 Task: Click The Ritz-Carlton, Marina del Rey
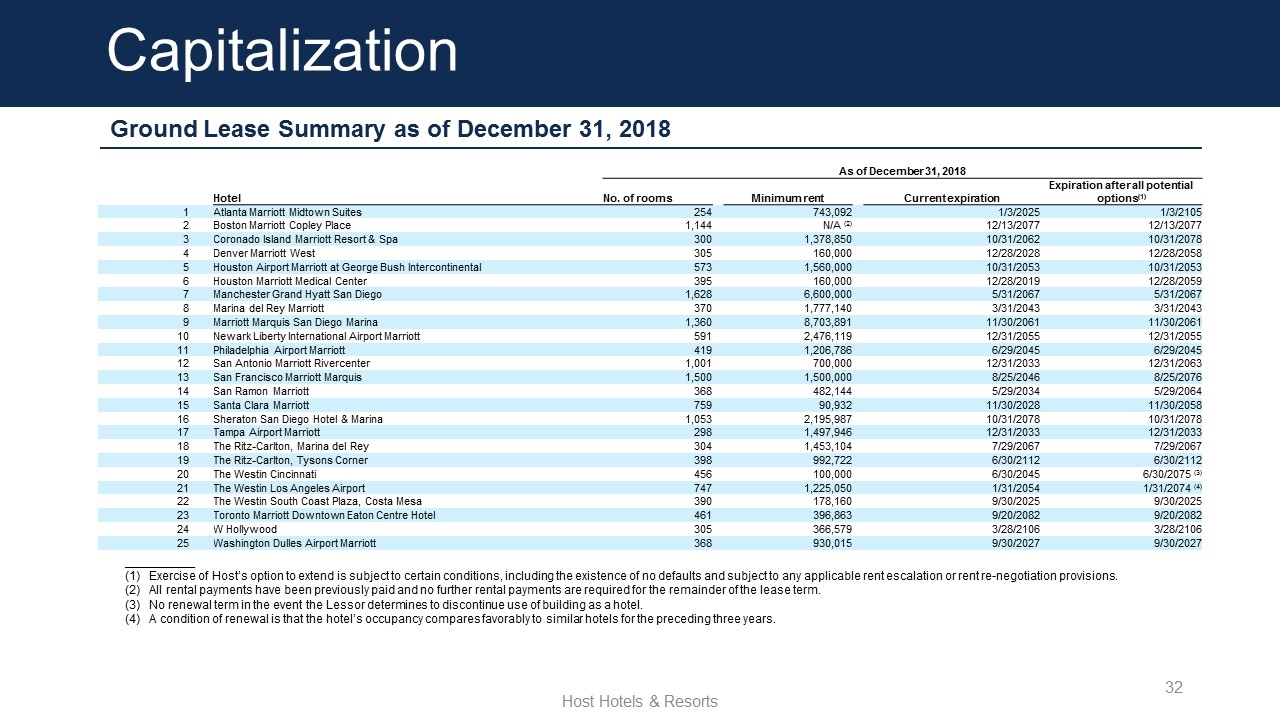tap(291, 446)
